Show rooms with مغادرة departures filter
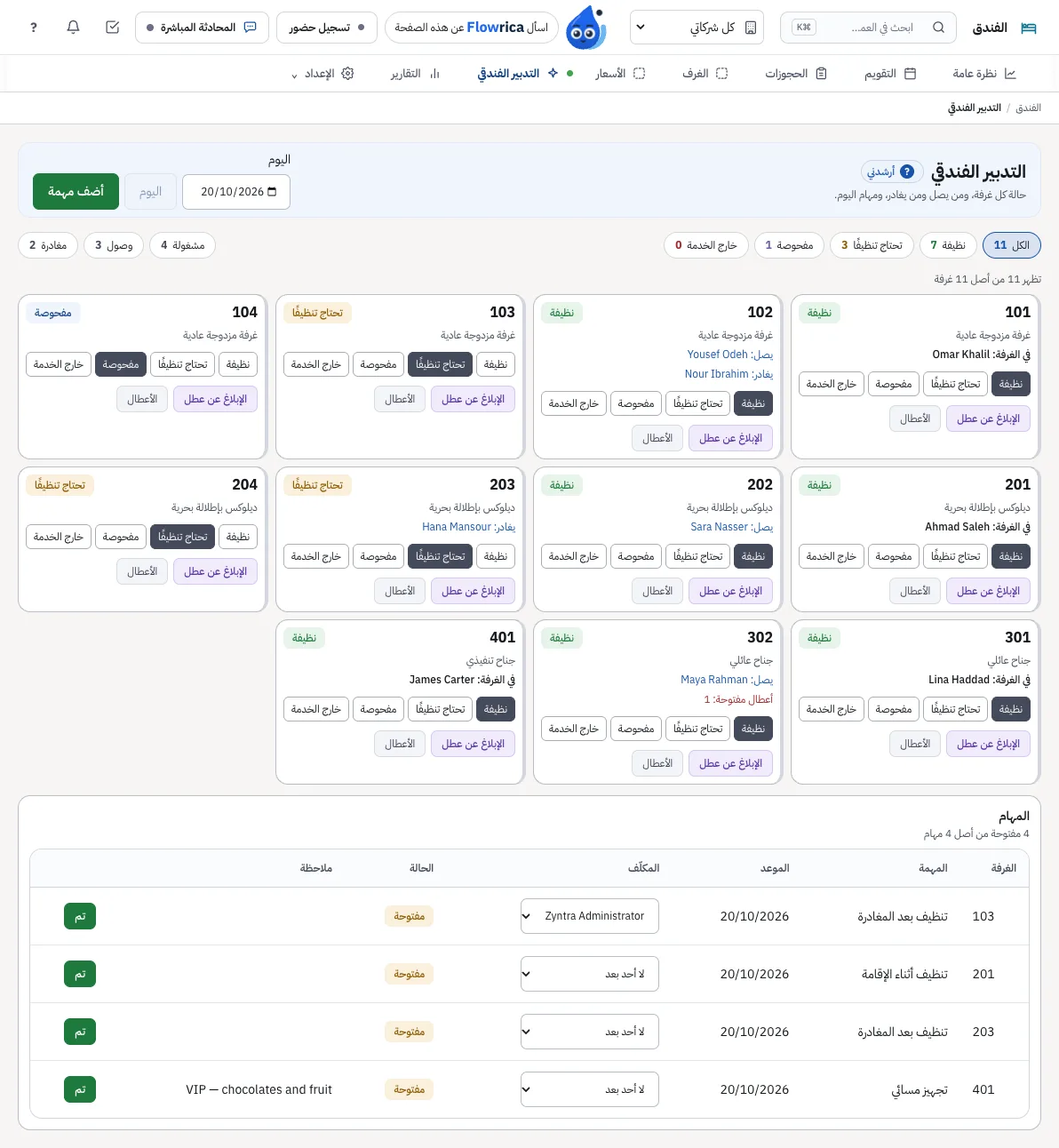This screenshot has width=1059, height=1148. 48,245
